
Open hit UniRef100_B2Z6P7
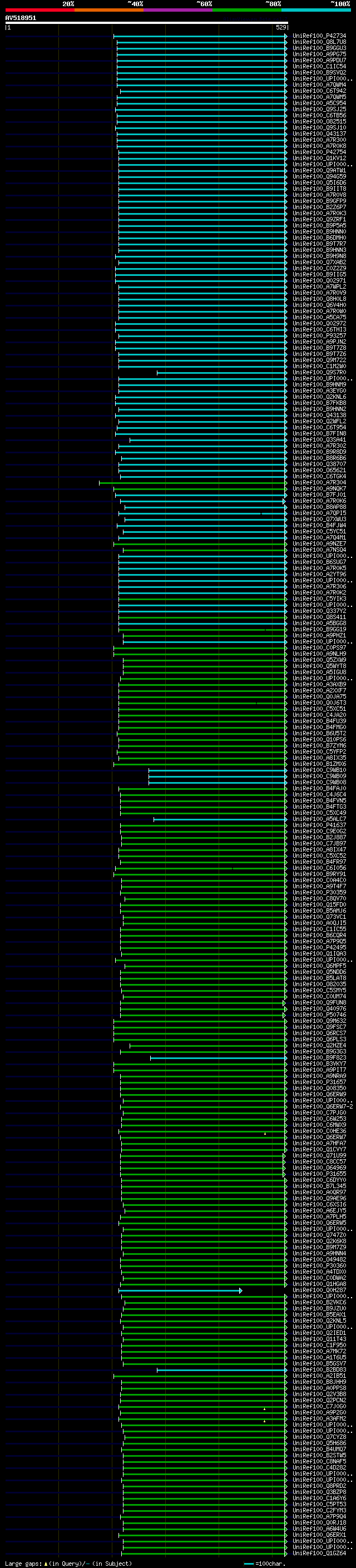point(319,207)
